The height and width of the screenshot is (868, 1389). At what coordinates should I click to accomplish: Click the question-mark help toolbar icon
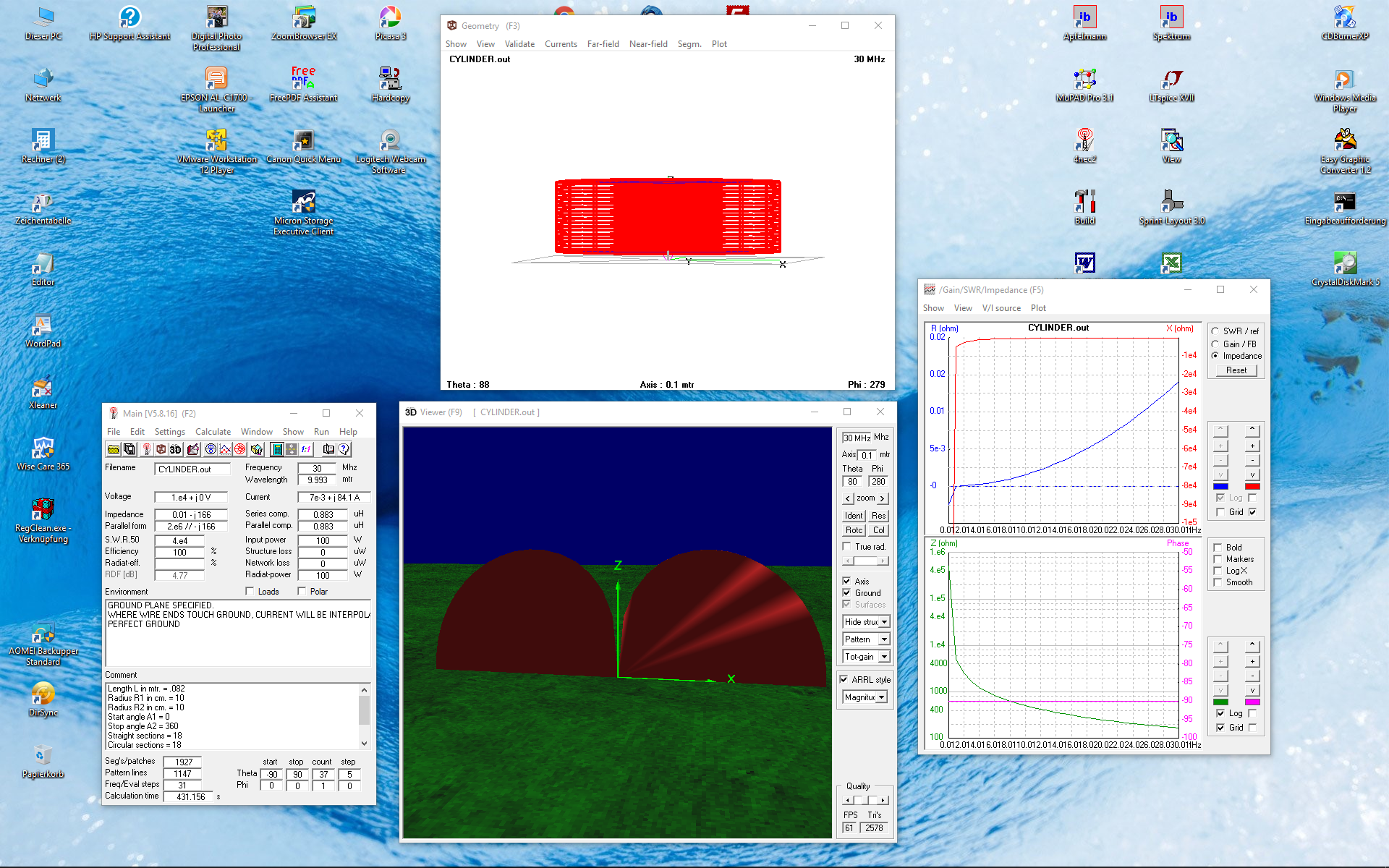coord(344,449)
